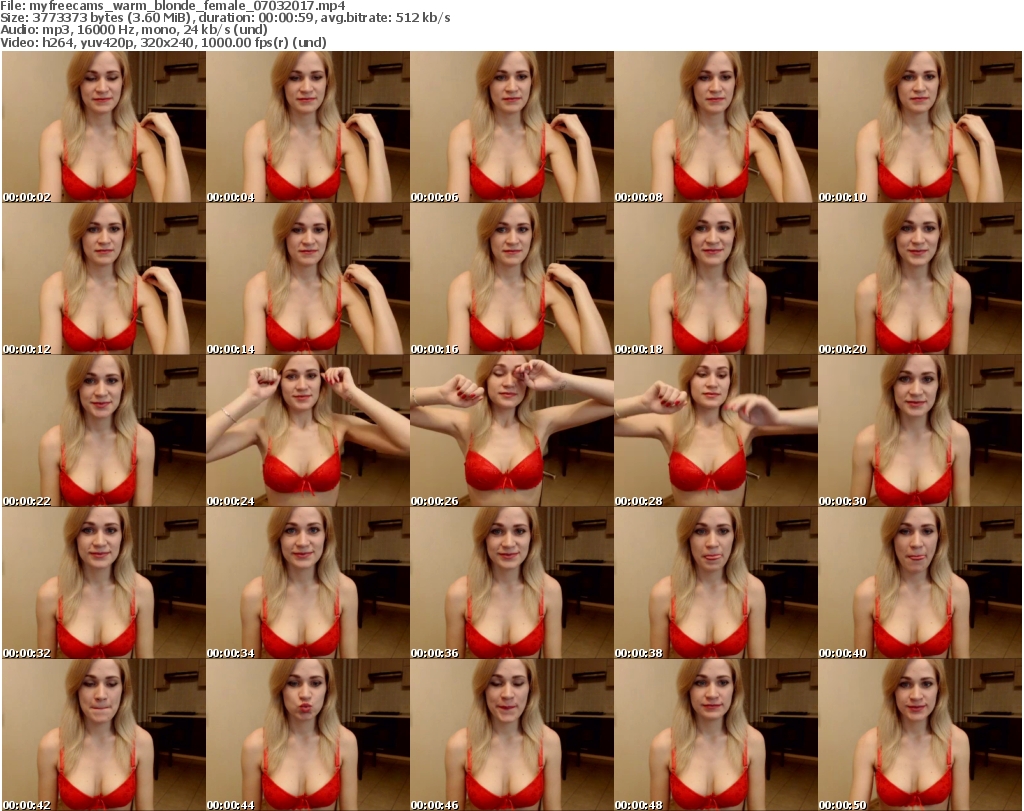Select the thumbnail stamped 00:00:36
This screenshot has width=1024, height=811.
pyautogui.click(x=511, y=582)
